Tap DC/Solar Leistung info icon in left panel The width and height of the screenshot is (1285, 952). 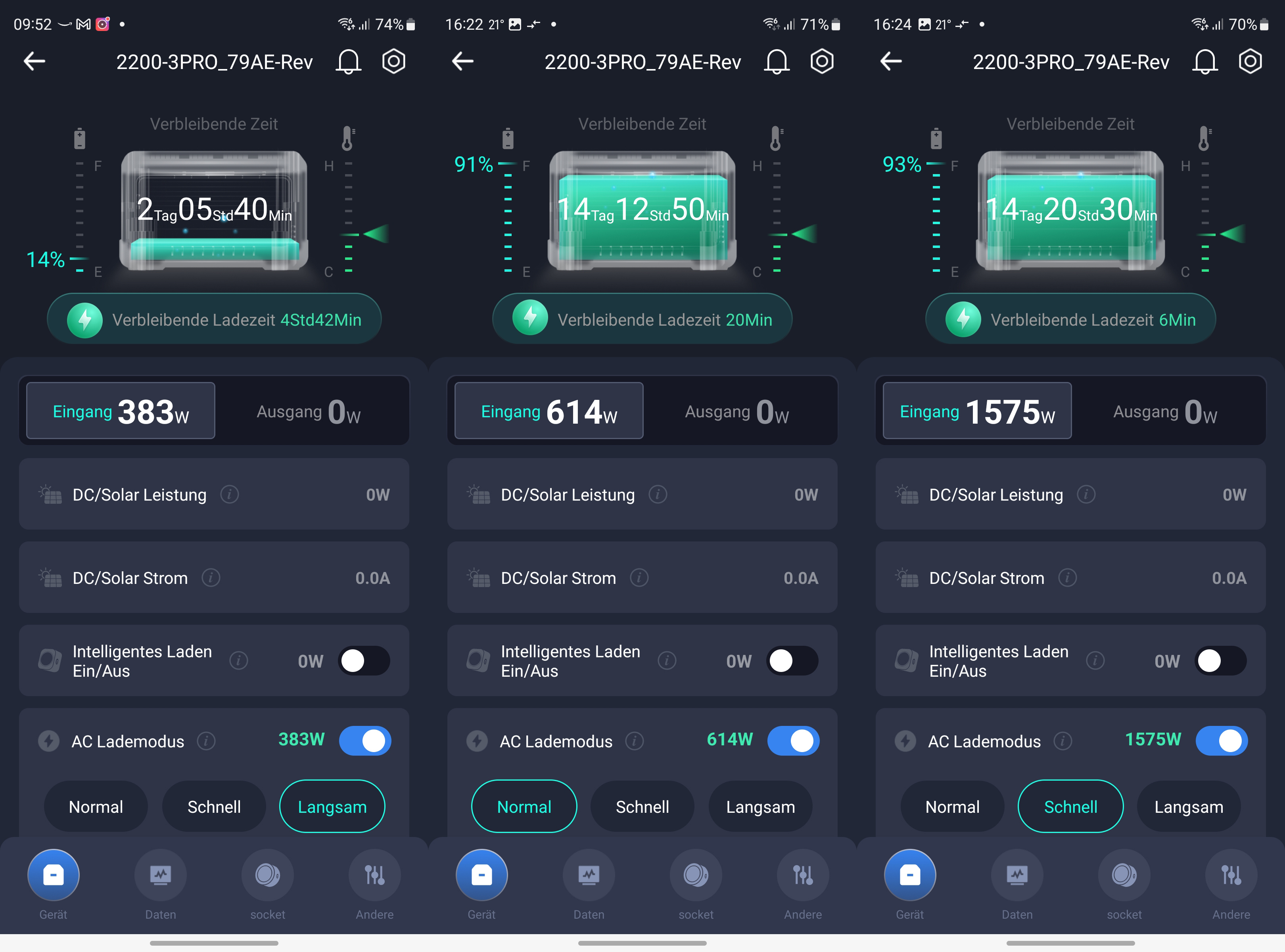229,494
